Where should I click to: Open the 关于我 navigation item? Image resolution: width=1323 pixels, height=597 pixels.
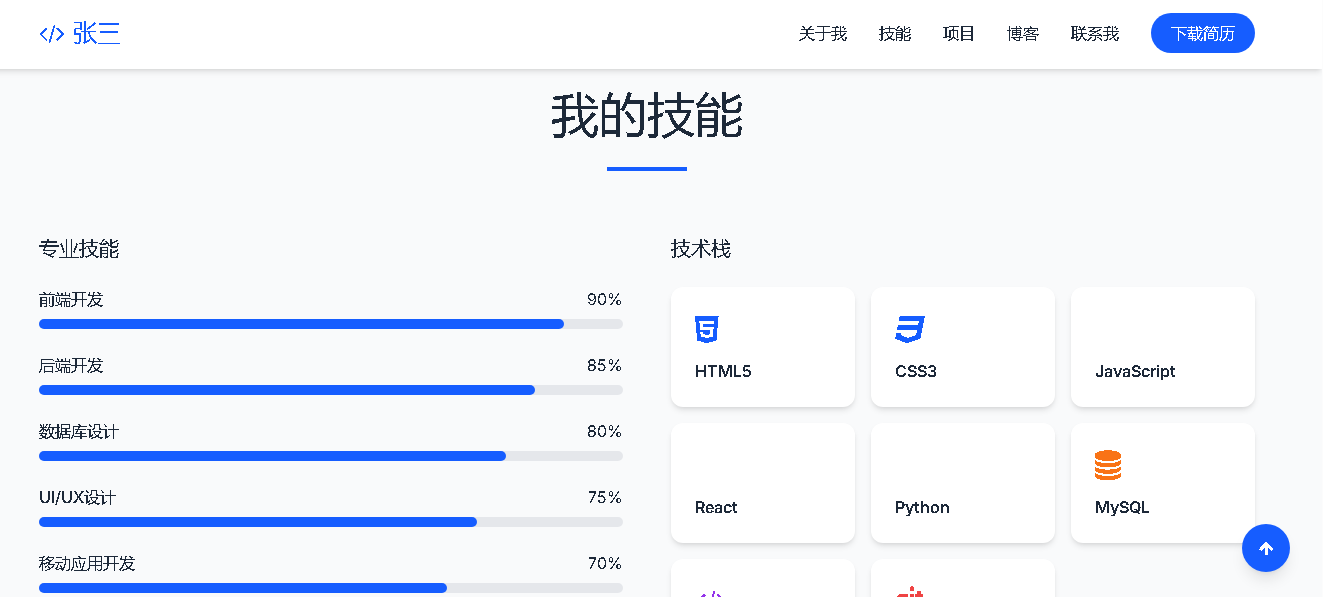tap(822, 34)
